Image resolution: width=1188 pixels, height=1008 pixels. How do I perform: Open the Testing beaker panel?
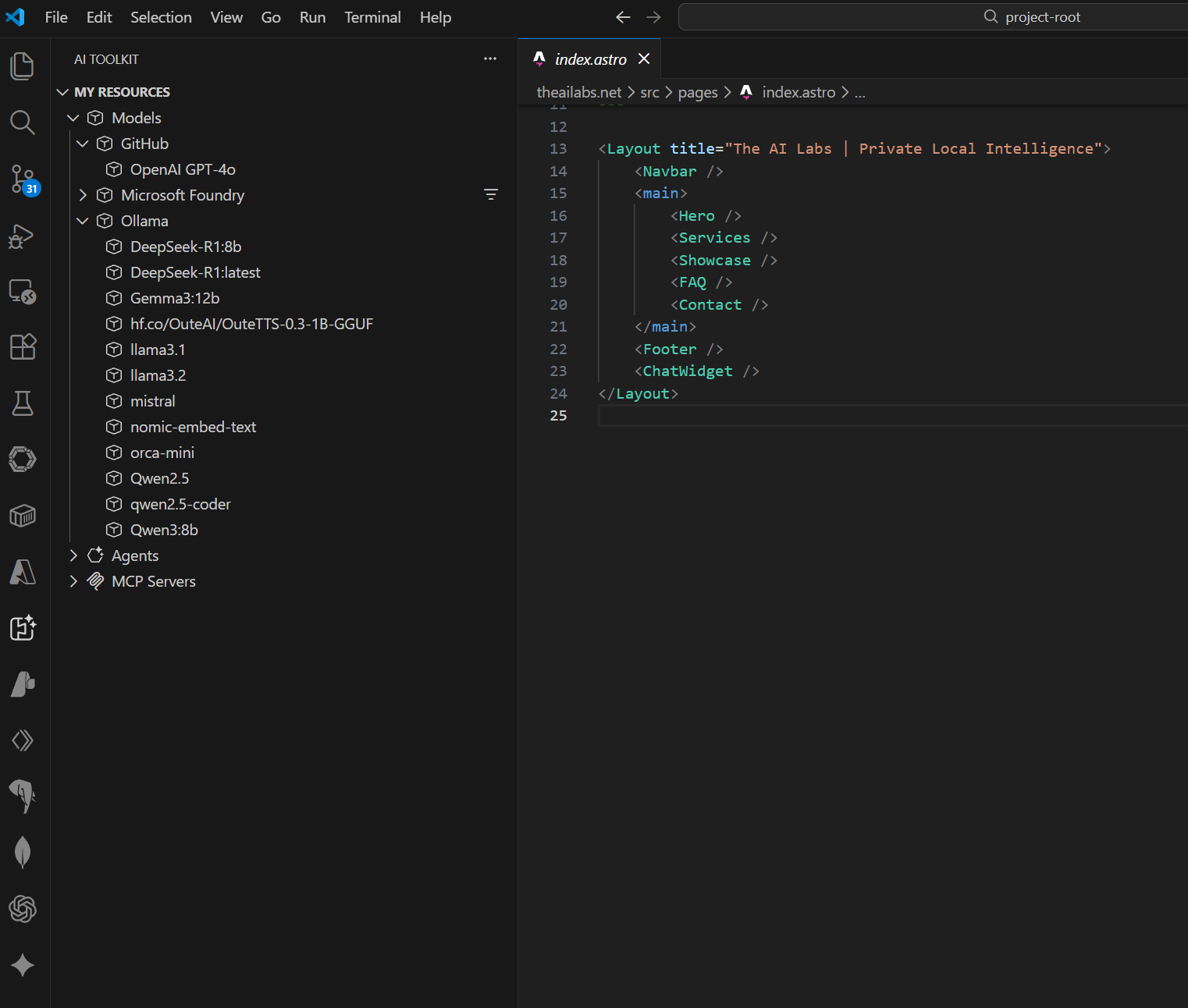point(22,403)
